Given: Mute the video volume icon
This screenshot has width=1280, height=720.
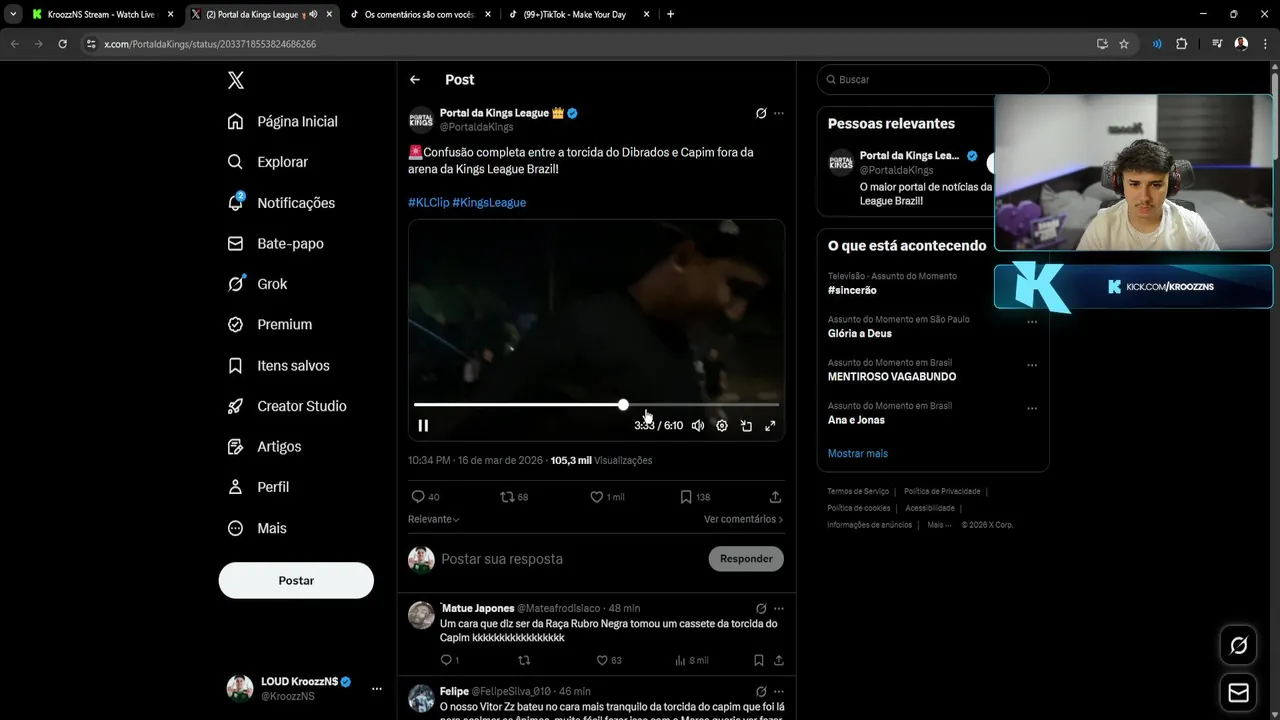Looking at the screenshot, I should click(x=698, y=425).
